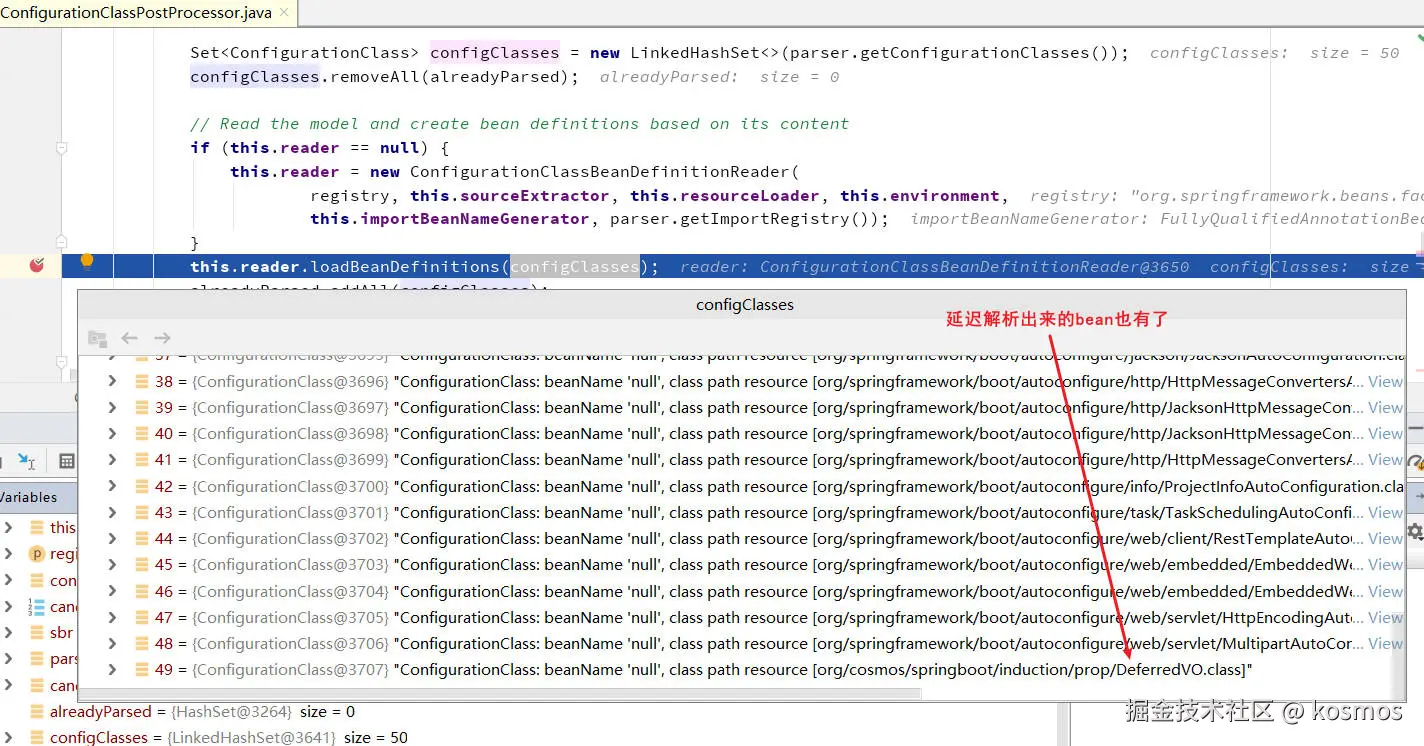
Task: Click the icon beside alreadyParsed variable
Action: [37, 712]
